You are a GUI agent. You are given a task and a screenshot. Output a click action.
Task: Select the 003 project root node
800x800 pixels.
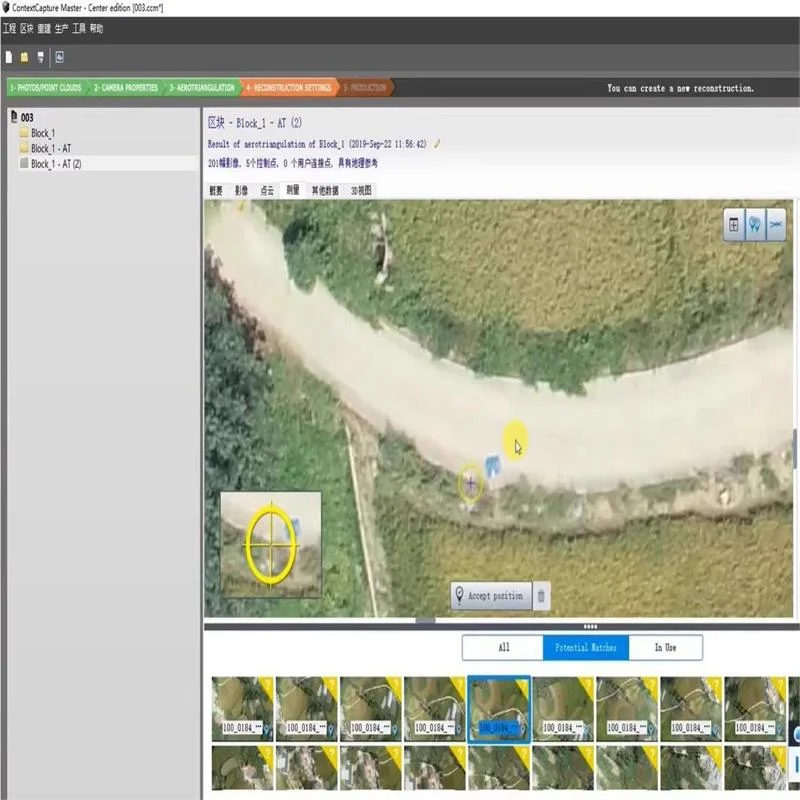click(28, 118)
